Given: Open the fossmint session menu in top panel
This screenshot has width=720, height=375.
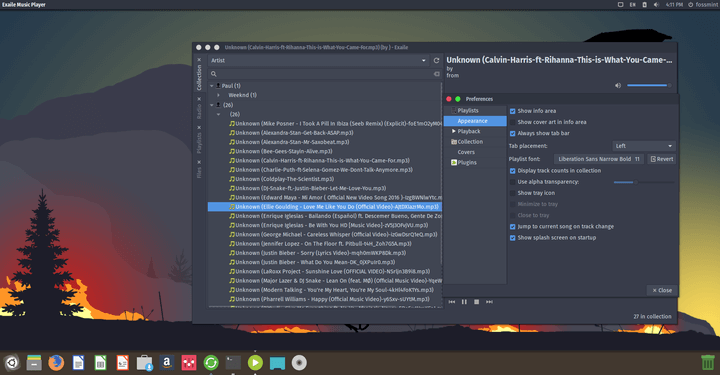Looking at the screenshot, I should tap(703, 5).
